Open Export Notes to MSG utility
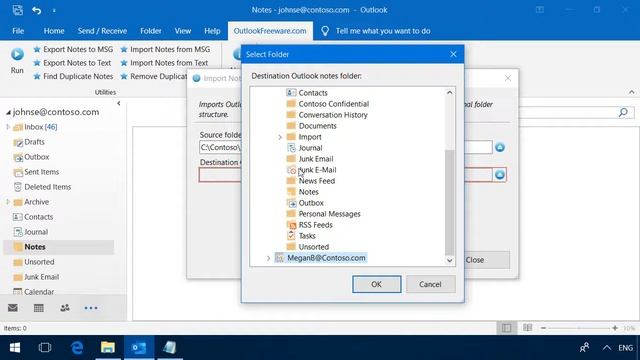The height and width of the screenshot is (360, 640). 73,49
